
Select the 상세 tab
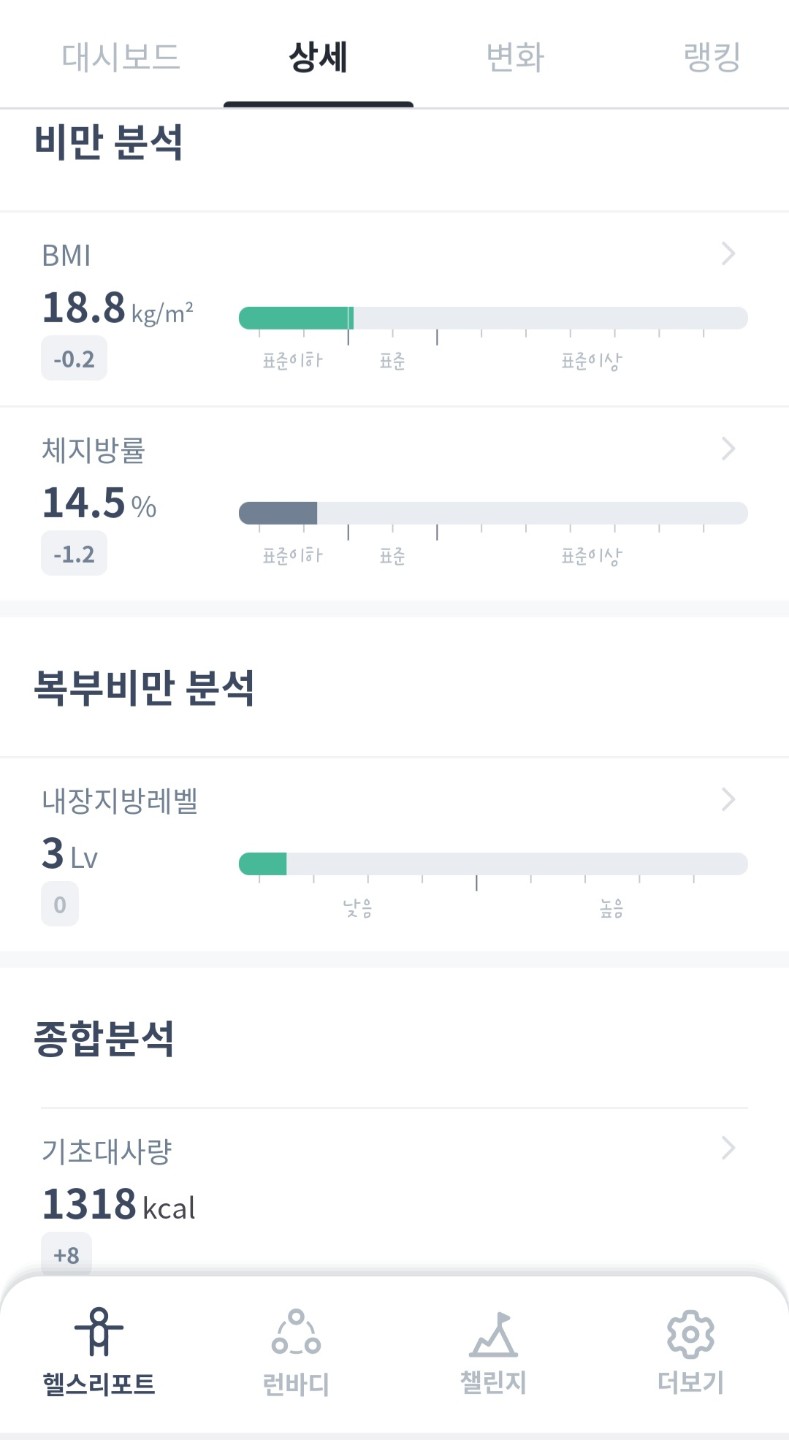click(x=318, y=57)
